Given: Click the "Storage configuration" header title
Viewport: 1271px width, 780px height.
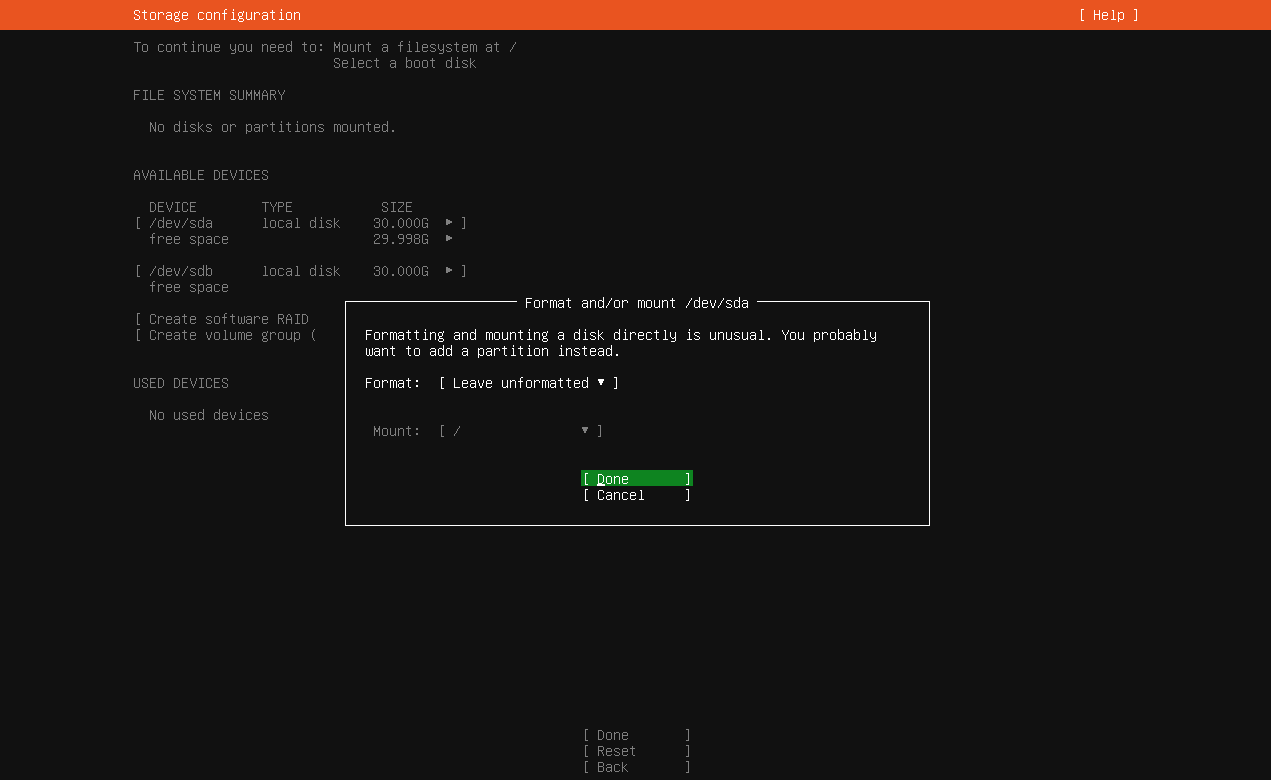Looking at the screenshot, I should (217, 15).
